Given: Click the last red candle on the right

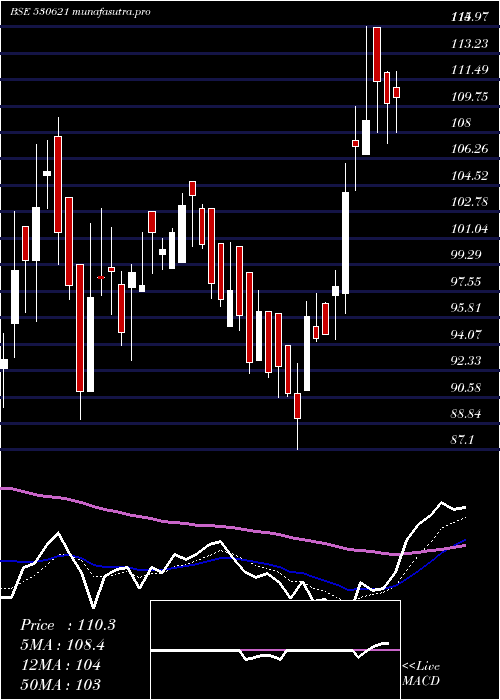Looking at the screenshot, I should [396, 92].
